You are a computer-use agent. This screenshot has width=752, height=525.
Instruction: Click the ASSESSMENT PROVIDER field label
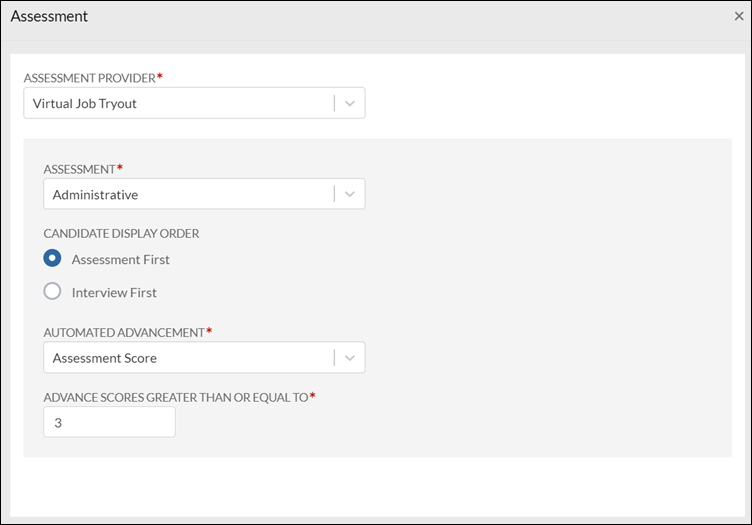[89, 77]
